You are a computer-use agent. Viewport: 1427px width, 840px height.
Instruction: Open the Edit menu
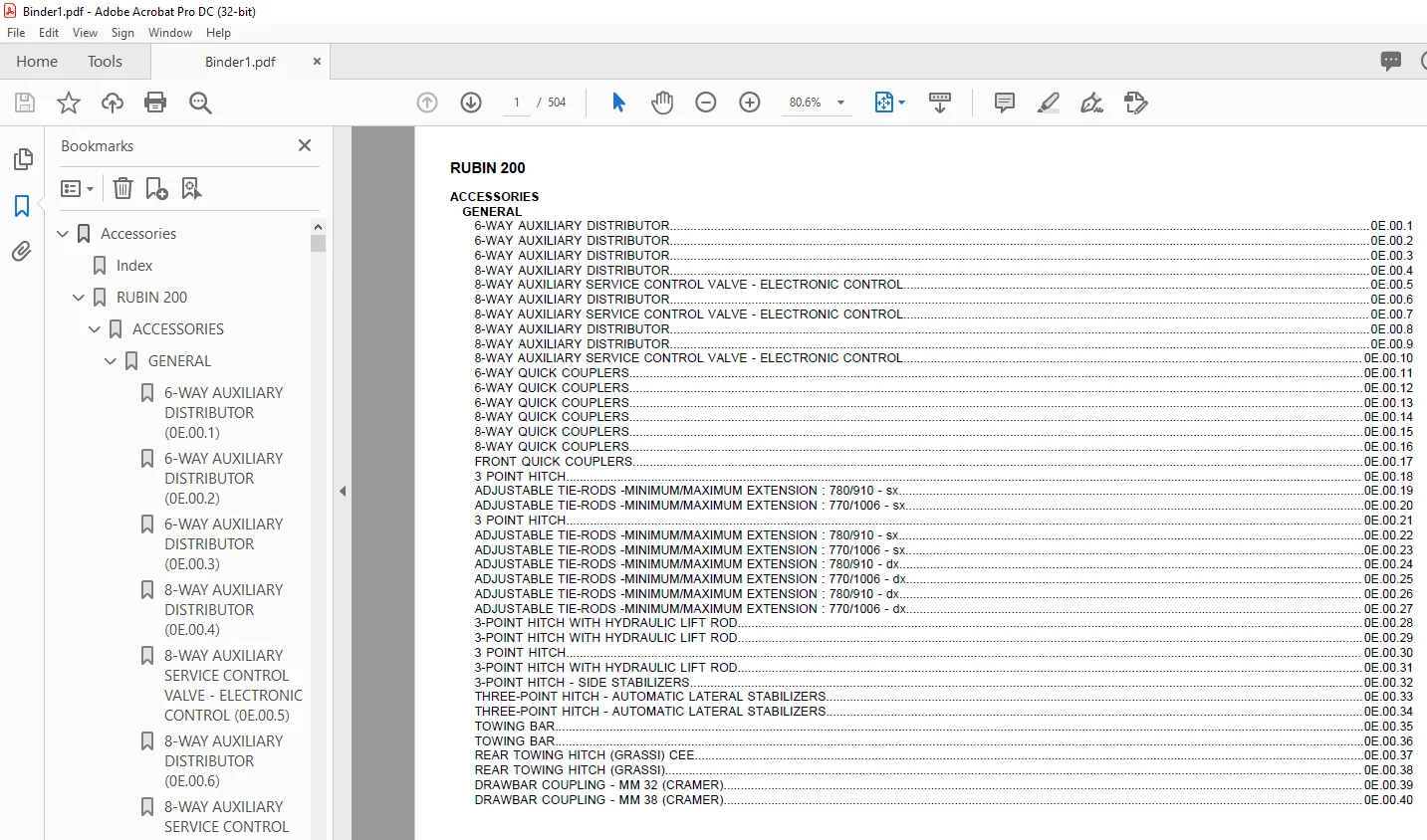coord(49,33)
